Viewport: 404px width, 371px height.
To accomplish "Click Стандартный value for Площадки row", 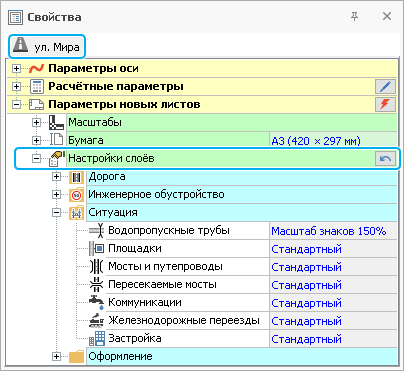I will click(306, 249).
